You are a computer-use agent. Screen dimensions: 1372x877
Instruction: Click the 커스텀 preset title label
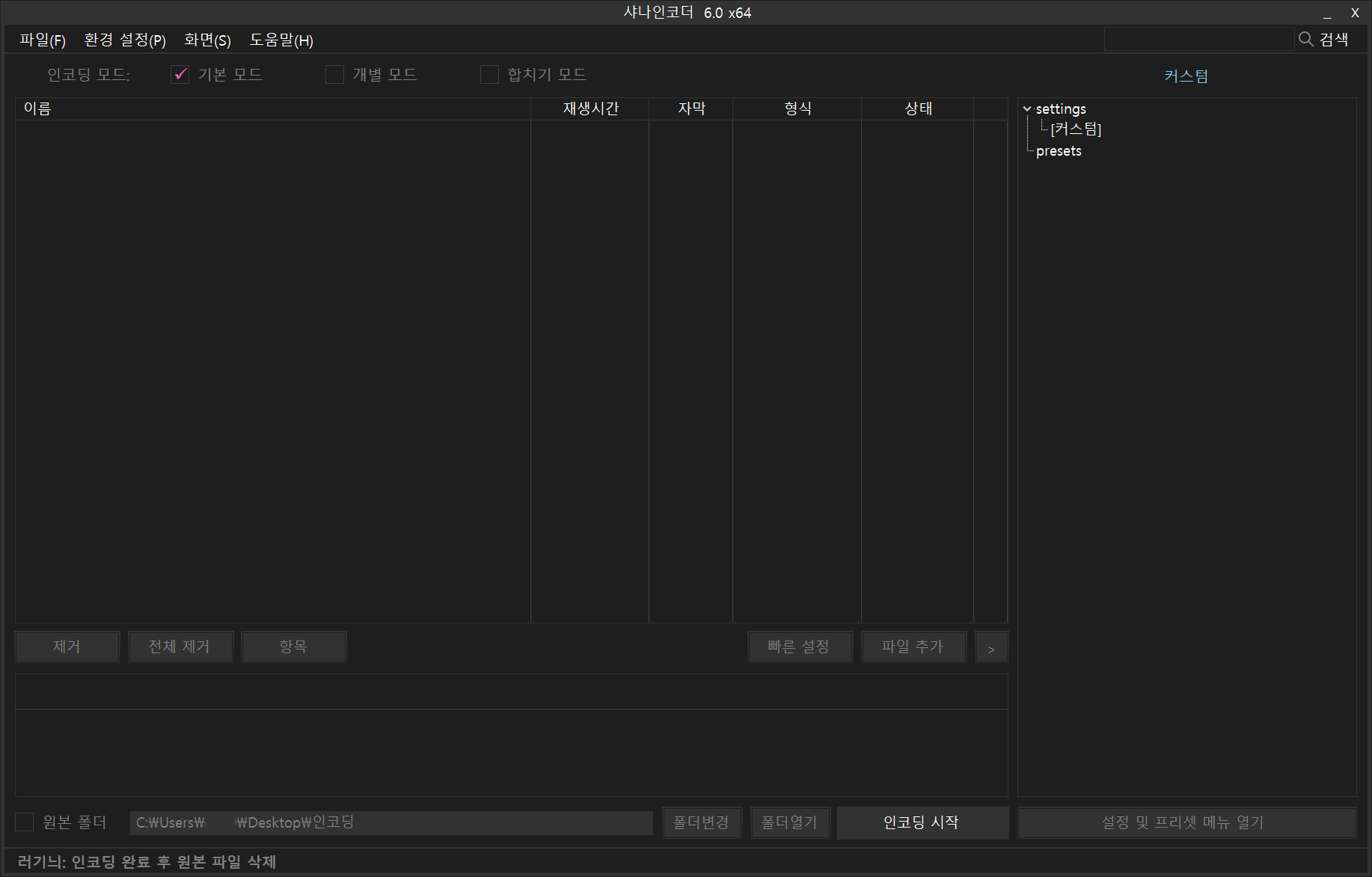click(x=1186, y=76)
